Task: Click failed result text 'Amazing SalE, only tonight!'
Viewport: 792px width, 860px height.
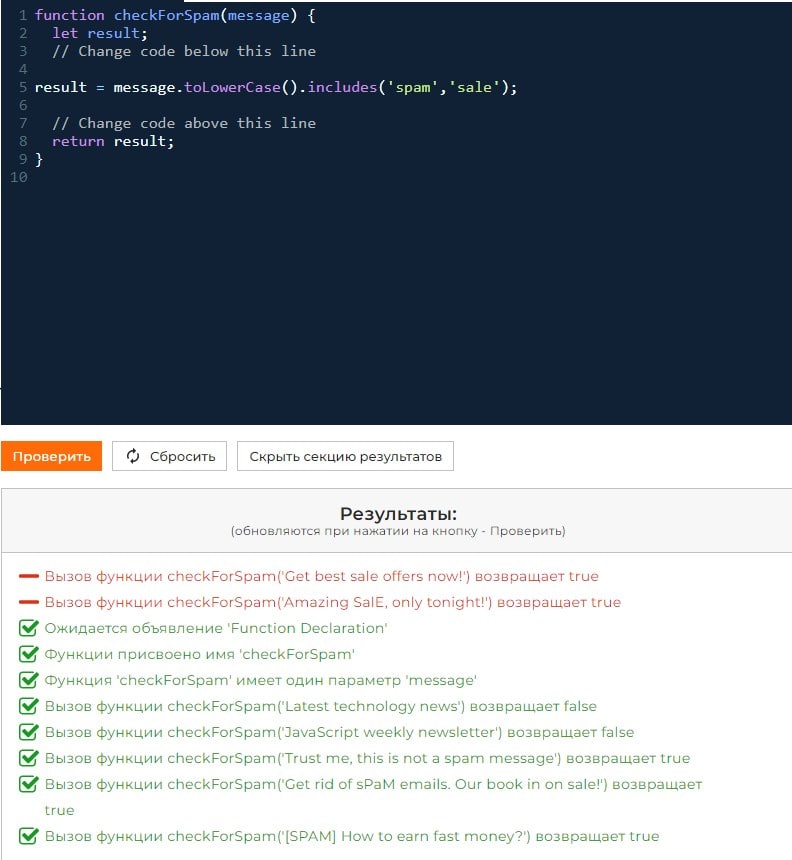Action: click(x=332, y=602)
